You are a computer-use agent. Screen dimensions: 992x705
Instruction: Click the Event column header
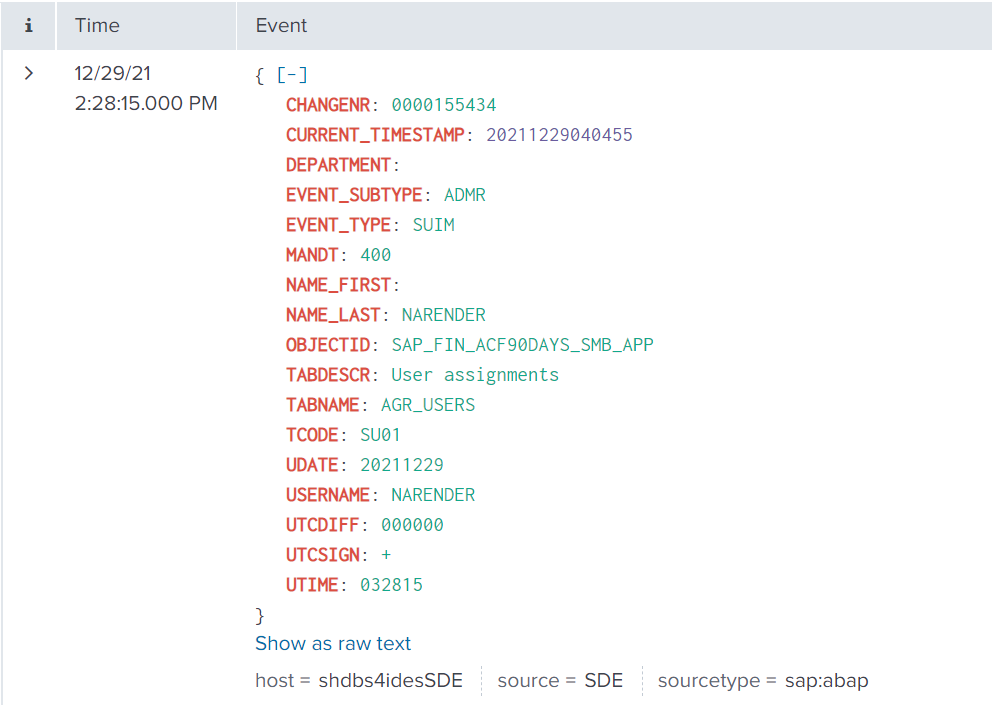point(282,26)
